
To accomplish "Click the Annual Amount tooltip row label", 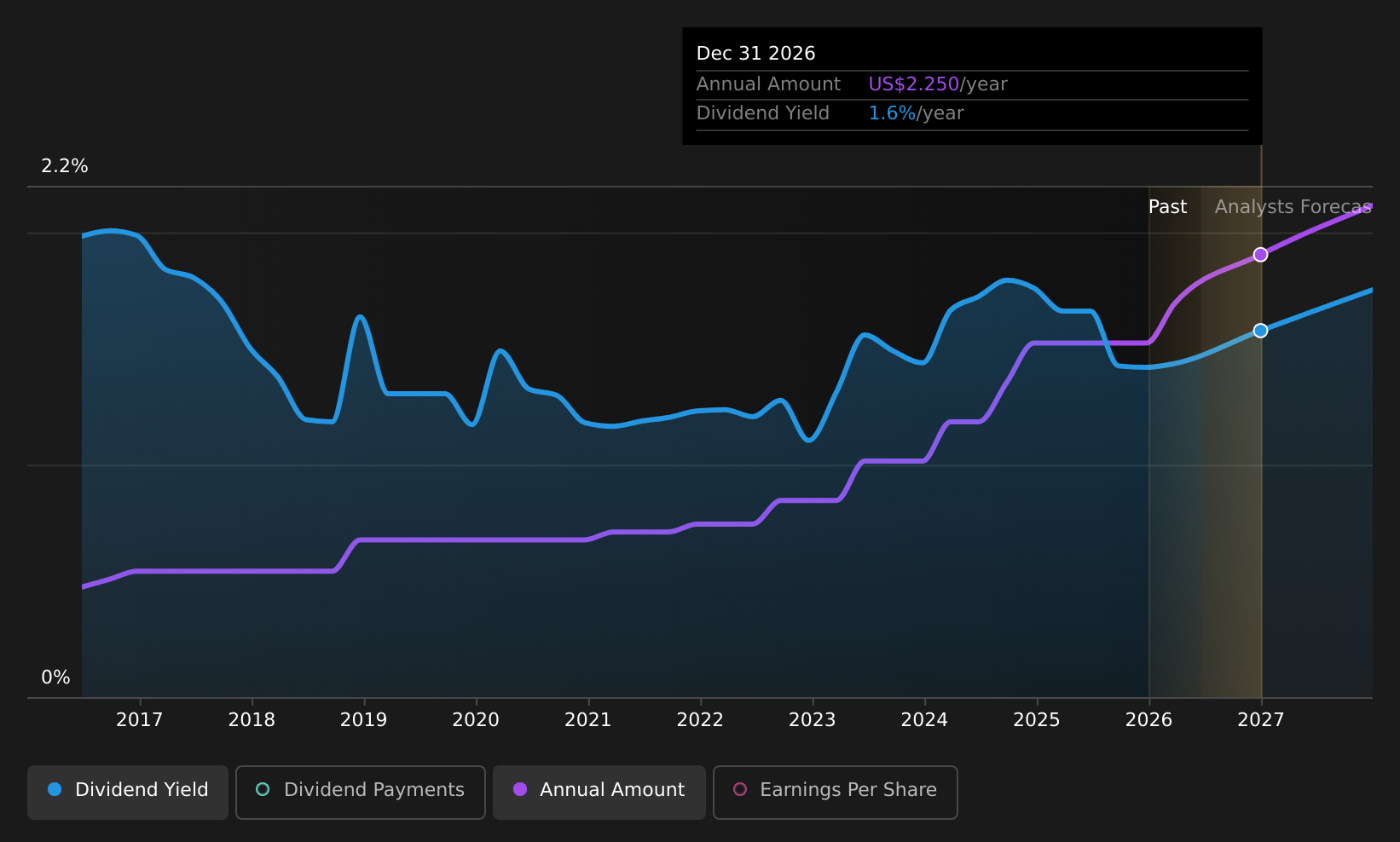I will 768,84.
